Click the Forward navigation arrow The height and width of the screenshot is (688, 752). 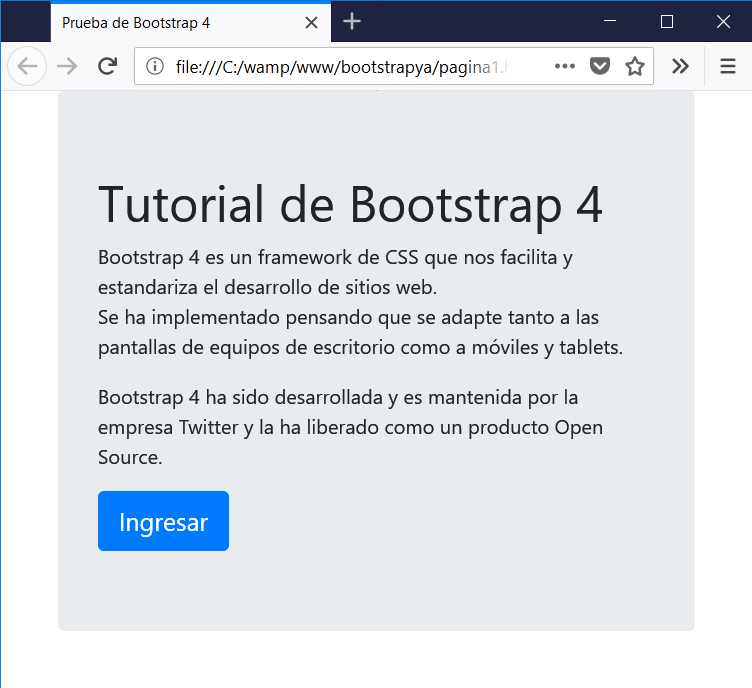67,66
